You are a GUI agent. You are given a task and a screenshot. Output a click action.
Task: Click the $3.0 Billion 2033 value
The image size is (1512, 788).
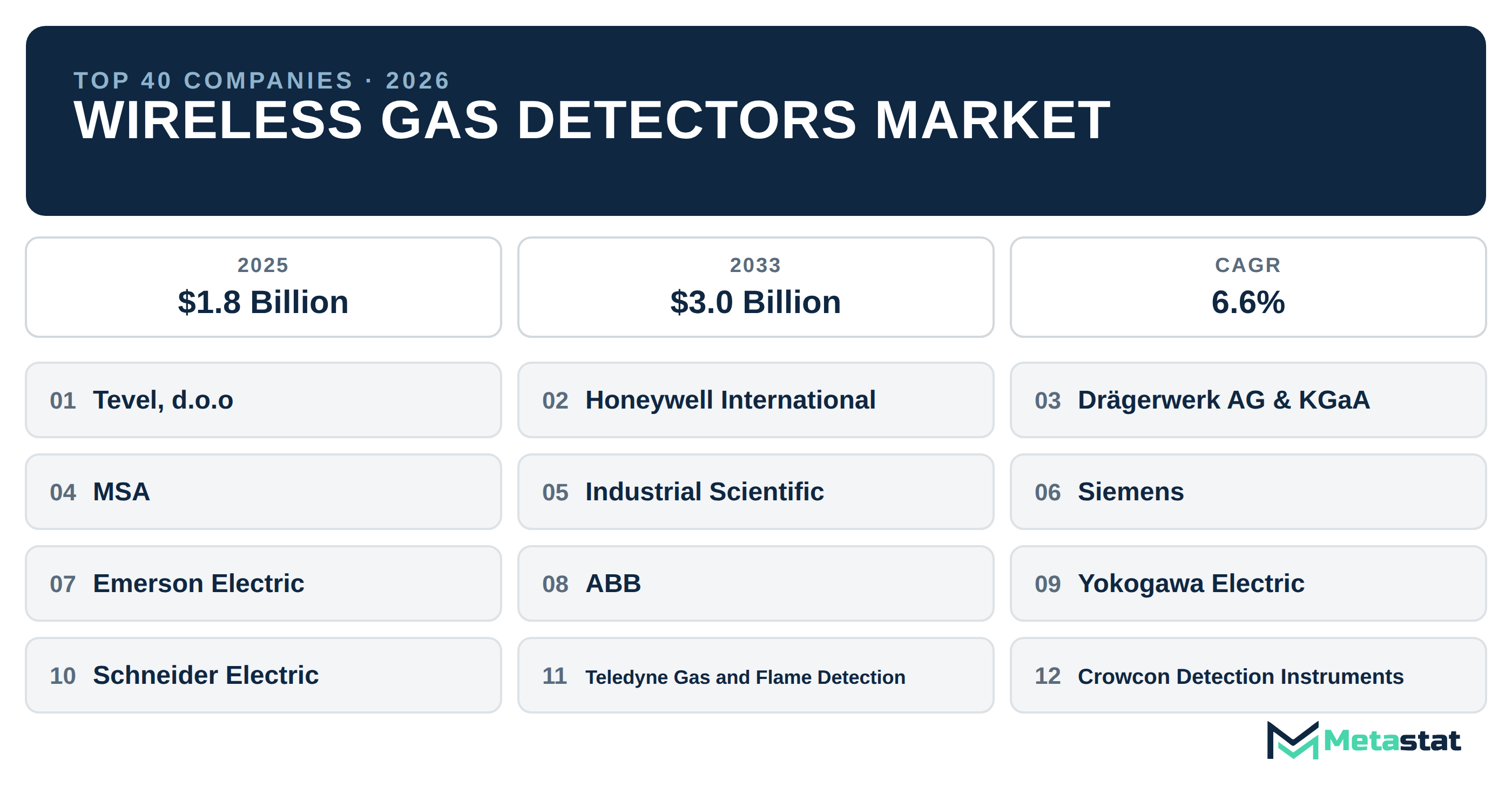tap(755, 302)
